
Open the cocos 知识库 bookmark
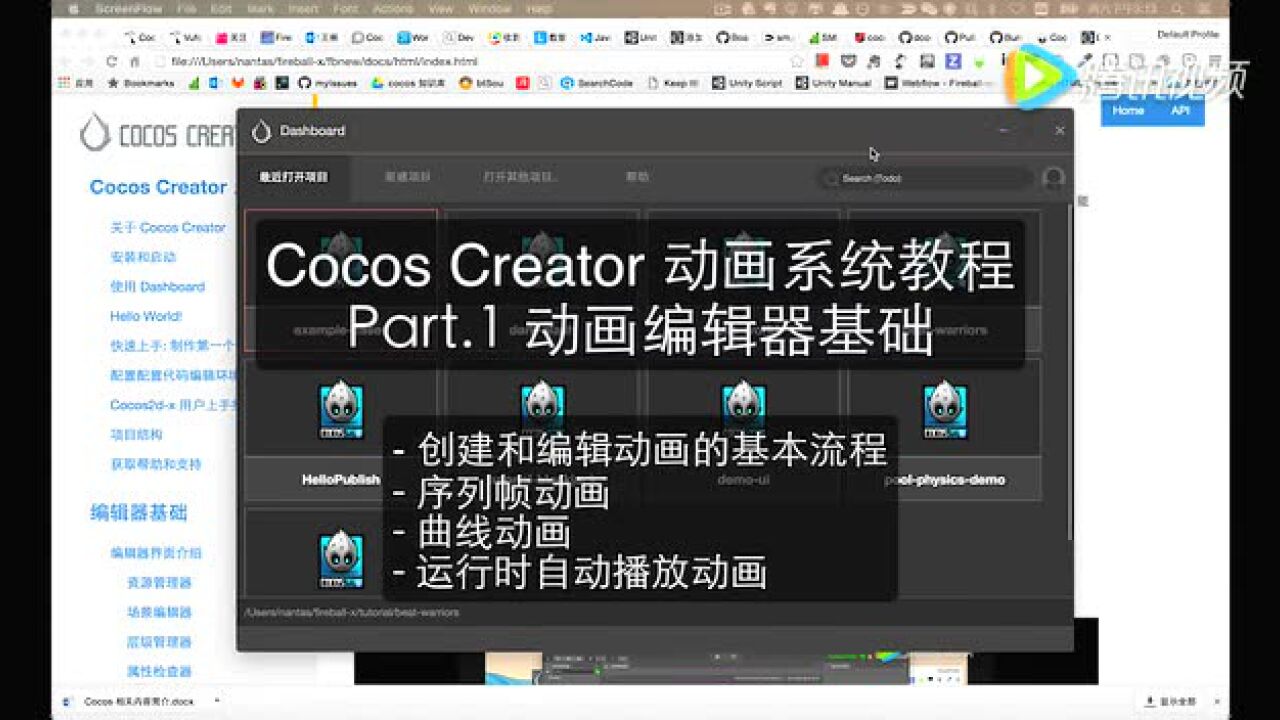click(x=409, y=83)
